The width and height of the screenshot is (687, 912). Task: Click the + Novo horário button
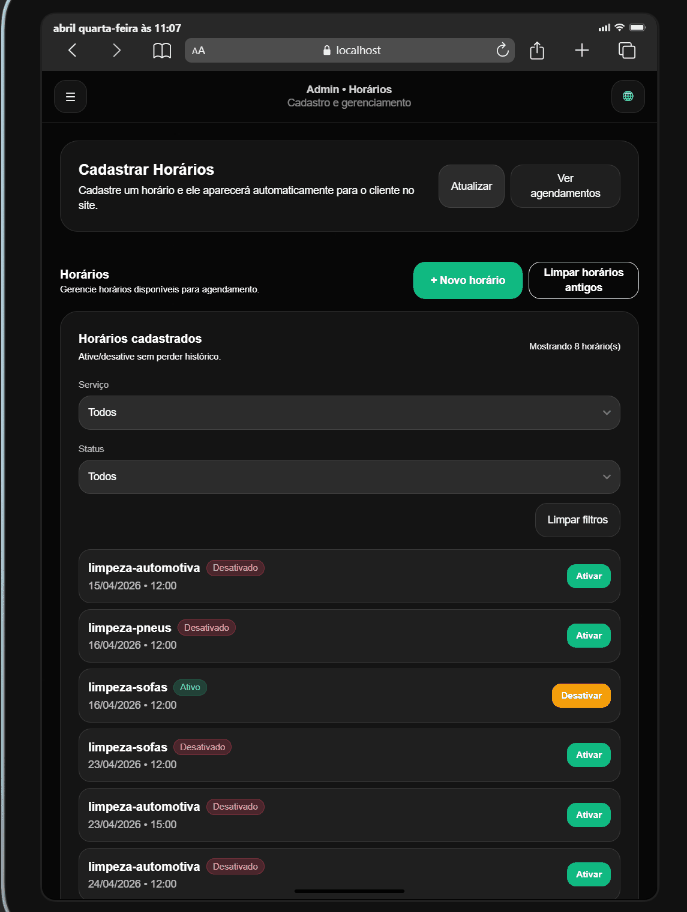click(467, 281)
